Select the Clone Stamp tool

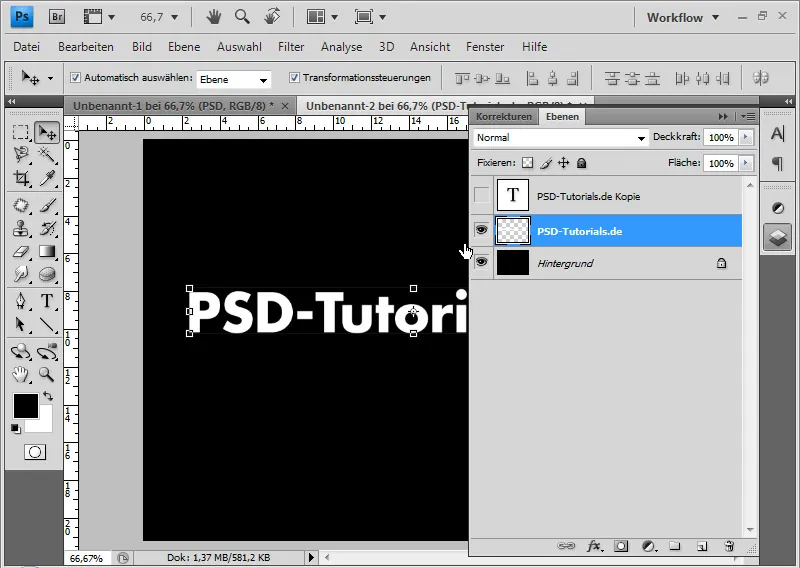21,228
